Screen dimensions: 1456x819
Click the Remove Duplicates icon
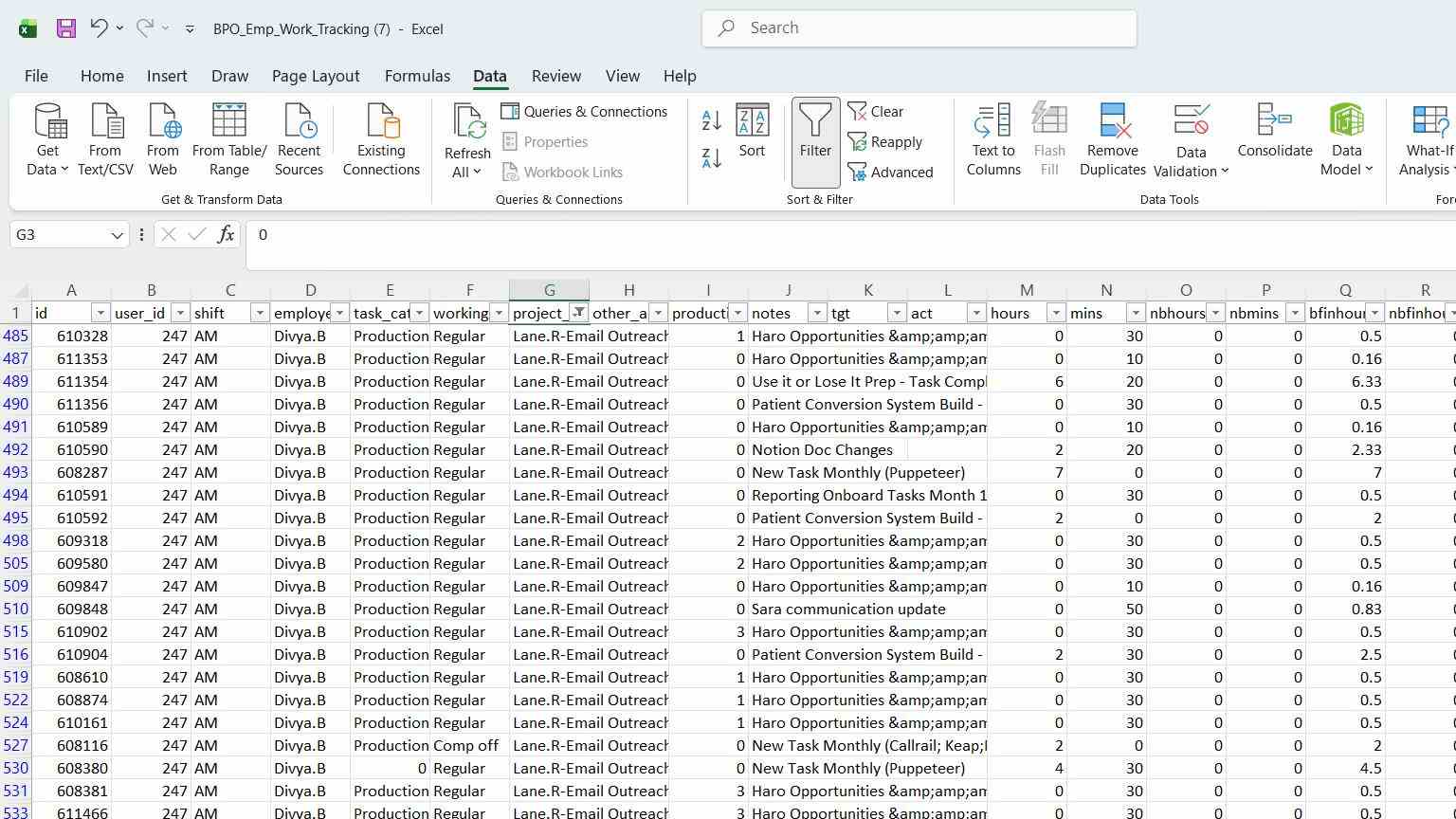click(1113, 140)
